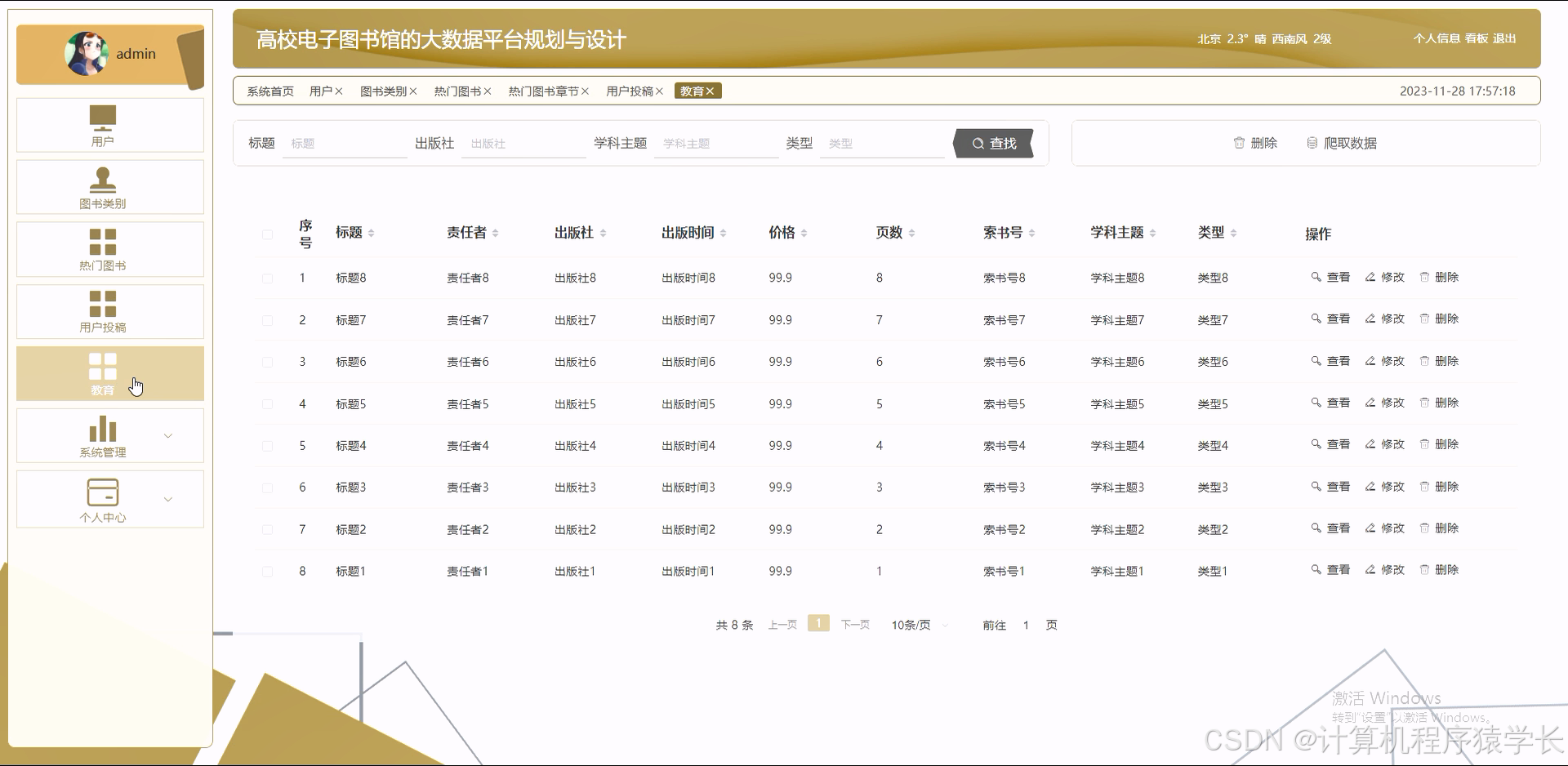Click the magnifier icon for 标题1 row
This screenshot has width=1568, height=766.
pyautogui.click(x=1316, y=570)
